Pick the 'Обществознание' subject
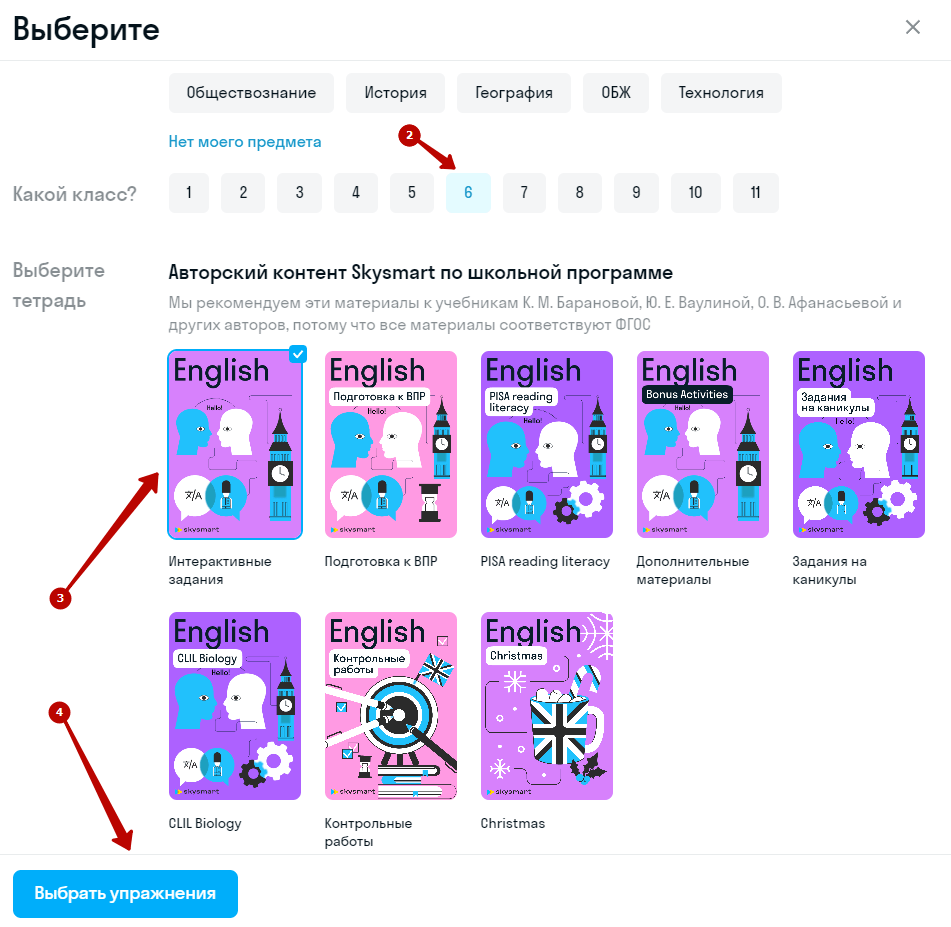This screenshot has width=951, height=927. 251,93
